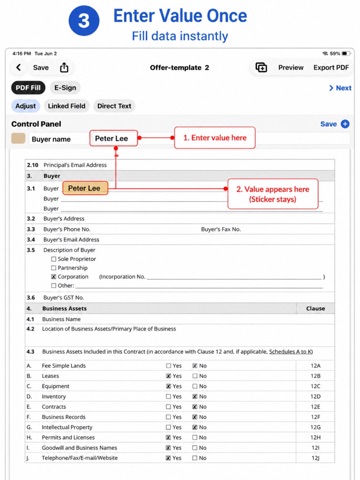Click the Business Name row
This screenshot has height=480, width=360.
pos(180,319)
